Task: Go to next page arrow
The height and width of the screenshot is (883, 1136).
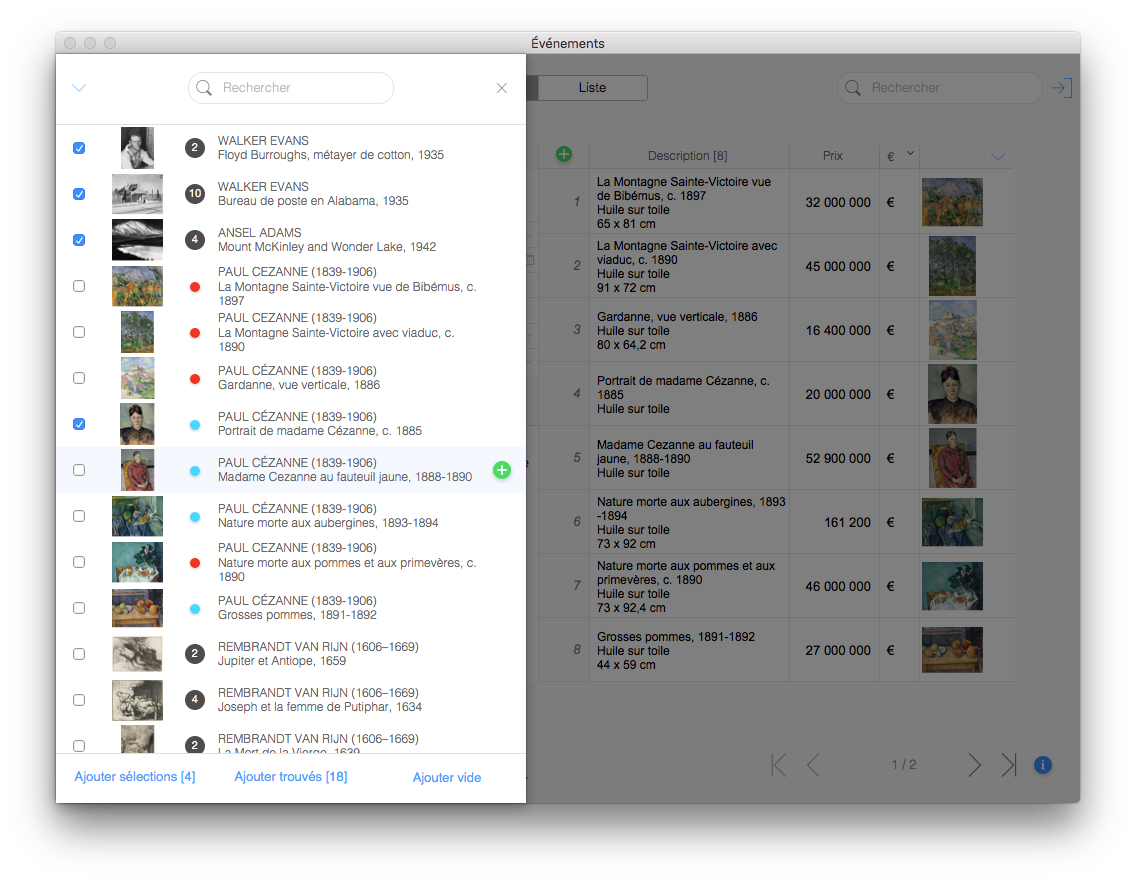Action: (974, 765)
